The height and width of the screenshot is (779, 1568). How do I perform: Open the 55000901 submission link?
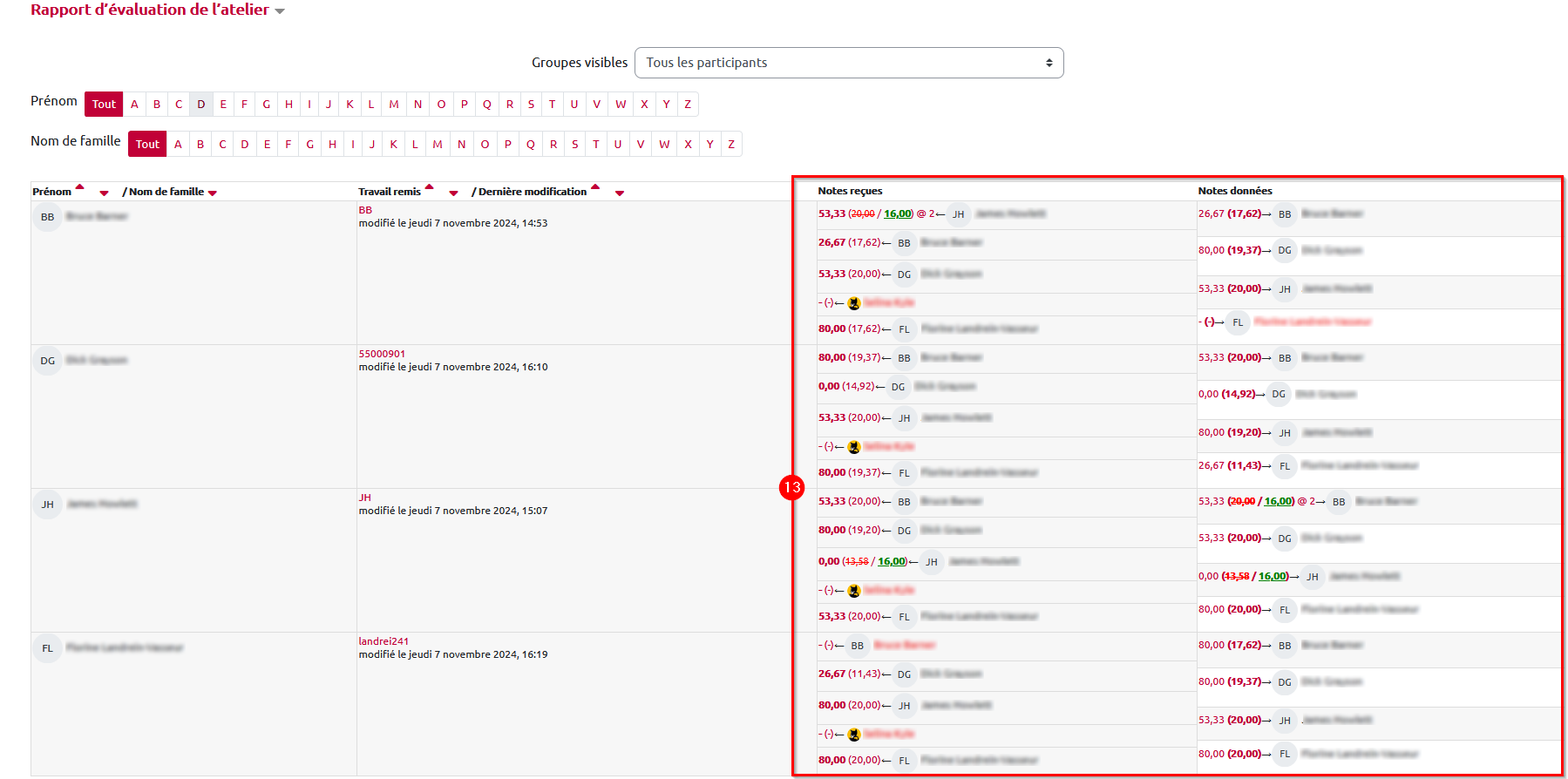tap(382, 354)
